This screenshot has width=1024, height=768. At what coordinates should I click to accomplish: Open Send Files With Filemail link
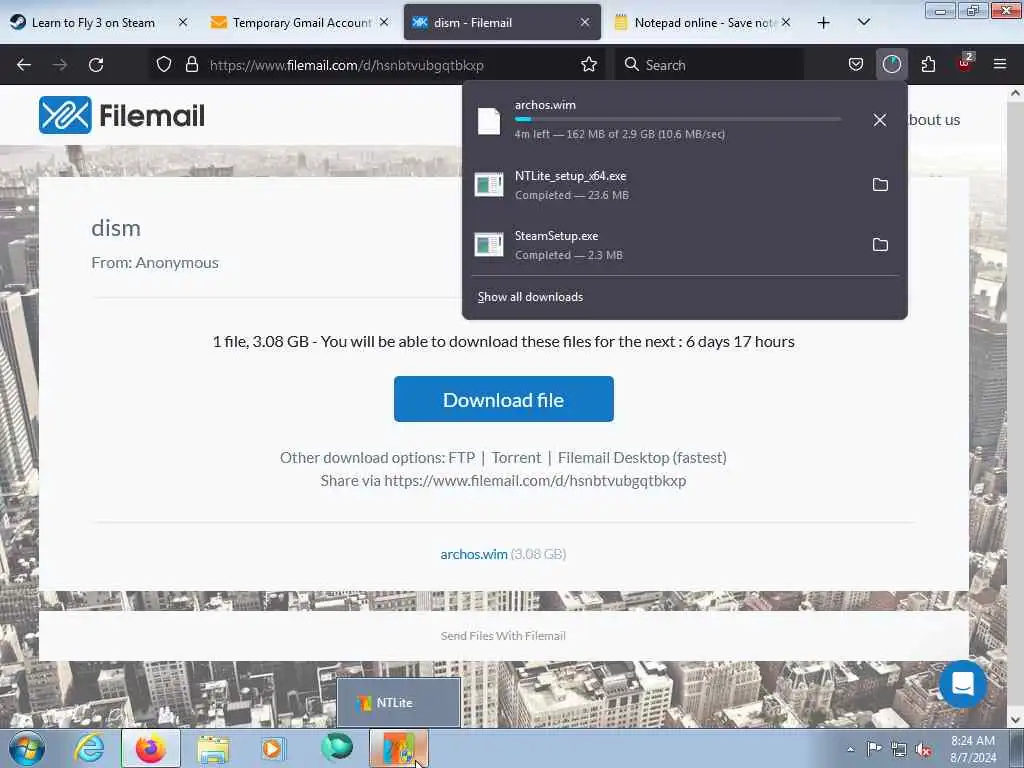click(x=503, y=635)
